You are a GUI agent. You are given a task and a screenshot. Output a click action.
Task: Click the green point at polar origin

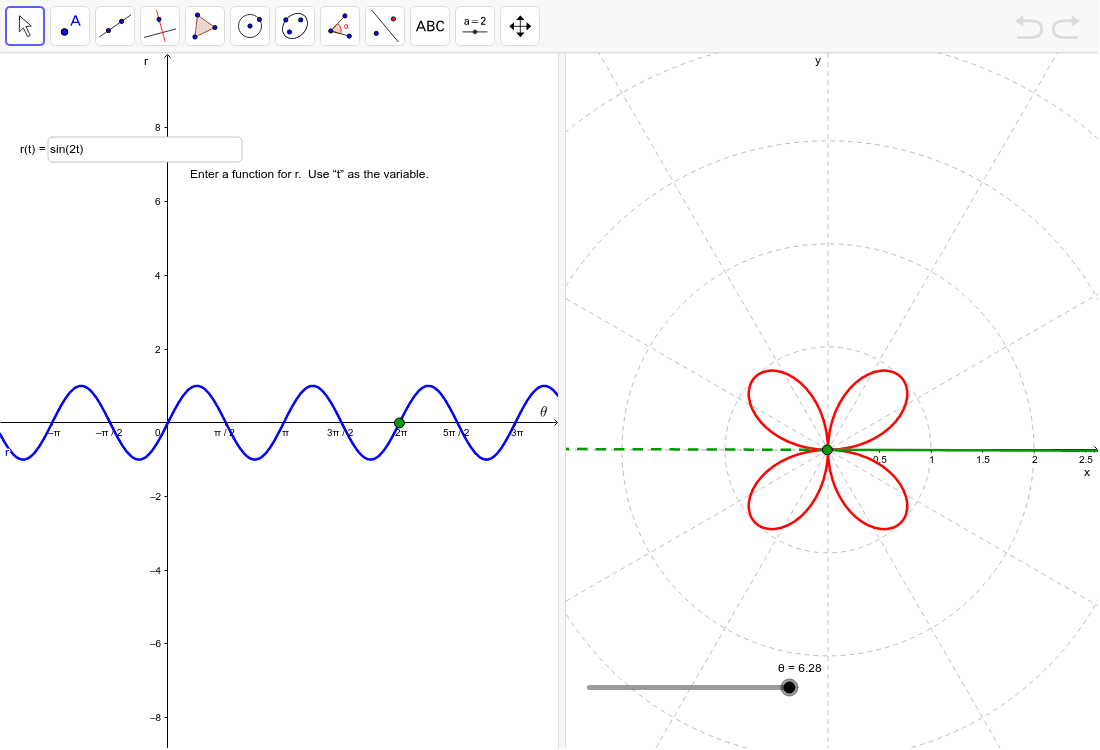click(827, 450)
